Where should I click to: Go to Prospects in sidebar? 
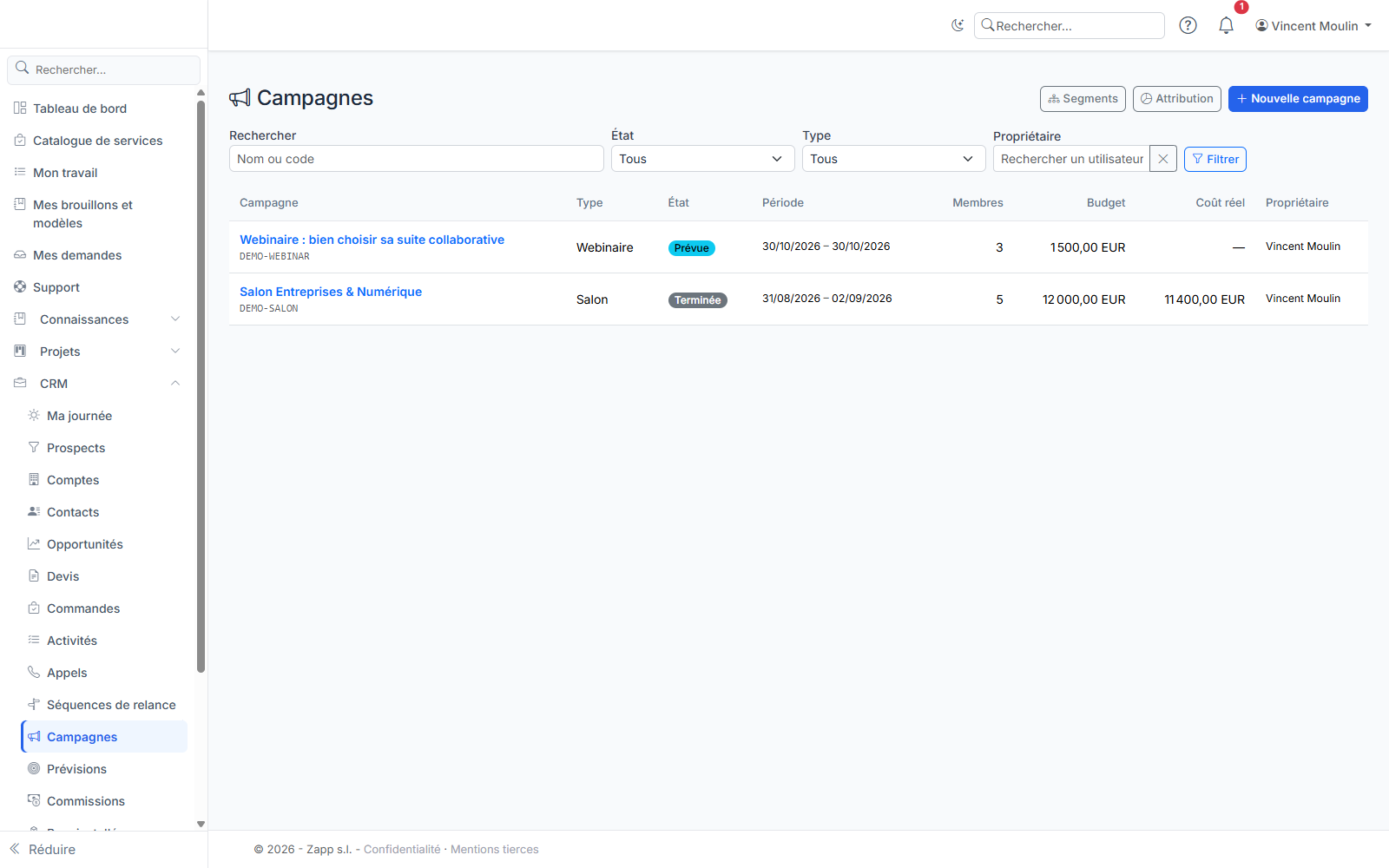(76, 448)
